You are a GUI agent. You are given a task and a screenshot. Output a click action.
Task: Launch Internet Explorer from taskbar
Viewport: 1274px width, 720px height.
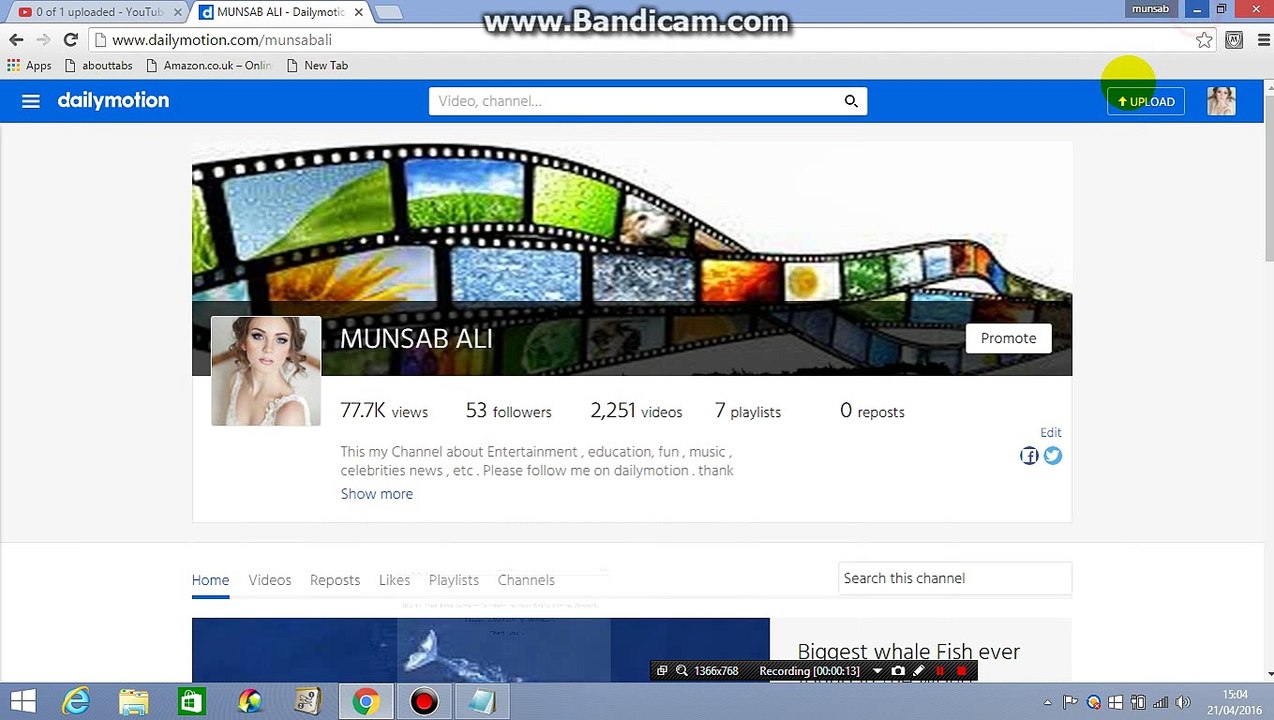(76, 702)
